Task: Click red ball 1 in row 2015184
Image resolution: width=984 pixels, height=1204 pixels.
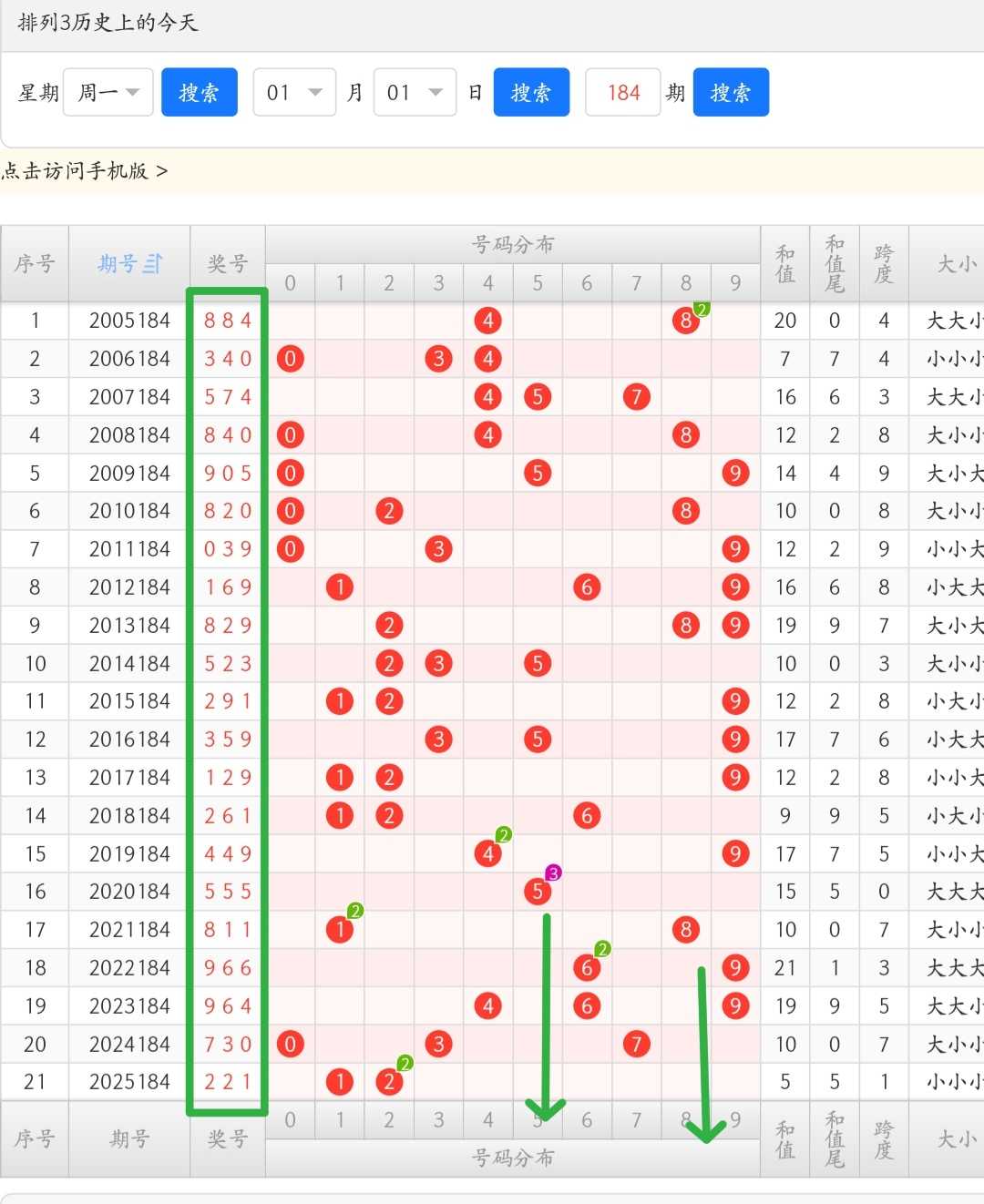Action: pyautogui.click(x=340, y=701)
